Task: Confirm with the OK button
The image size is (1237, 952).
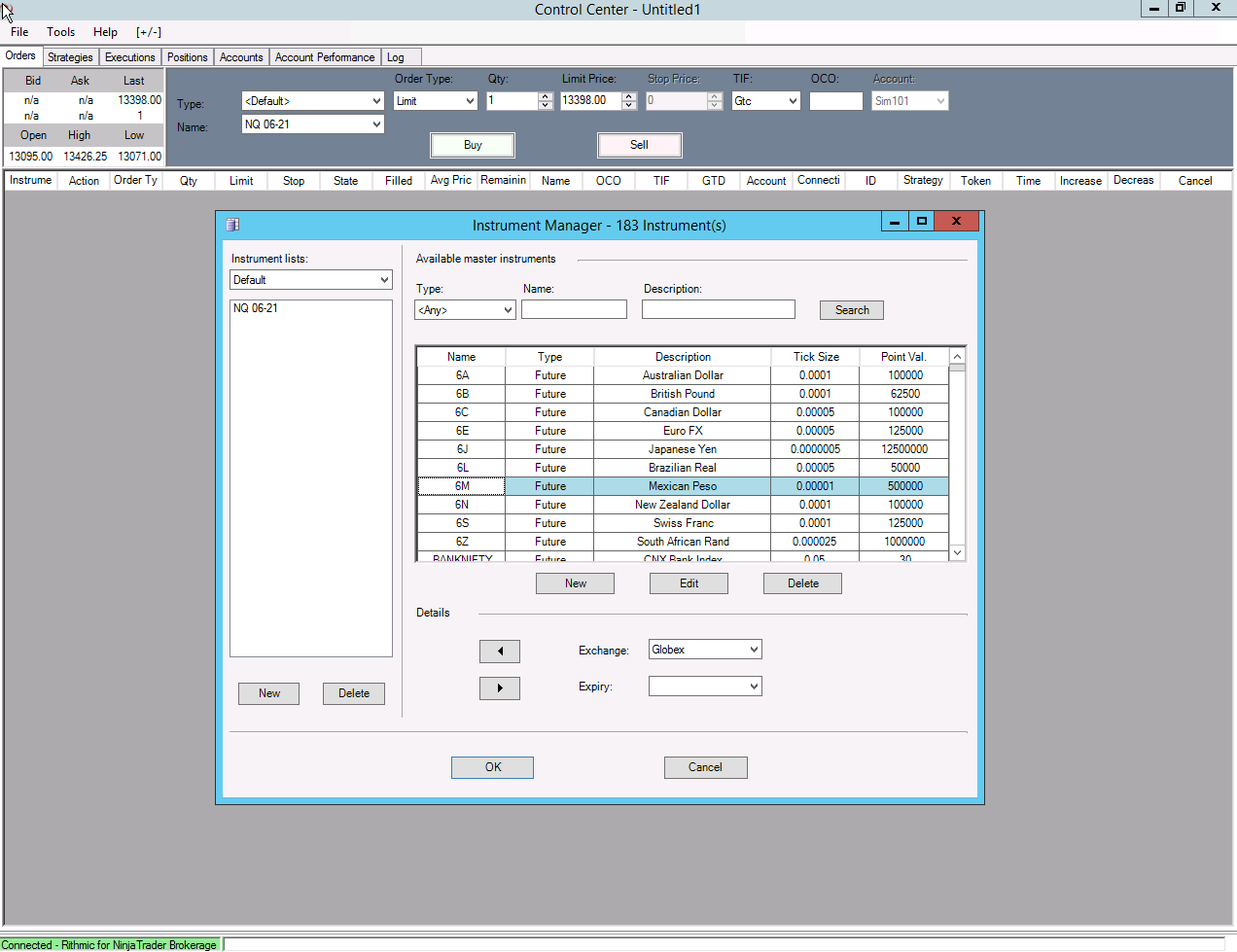Action: (x=492, y=767)
